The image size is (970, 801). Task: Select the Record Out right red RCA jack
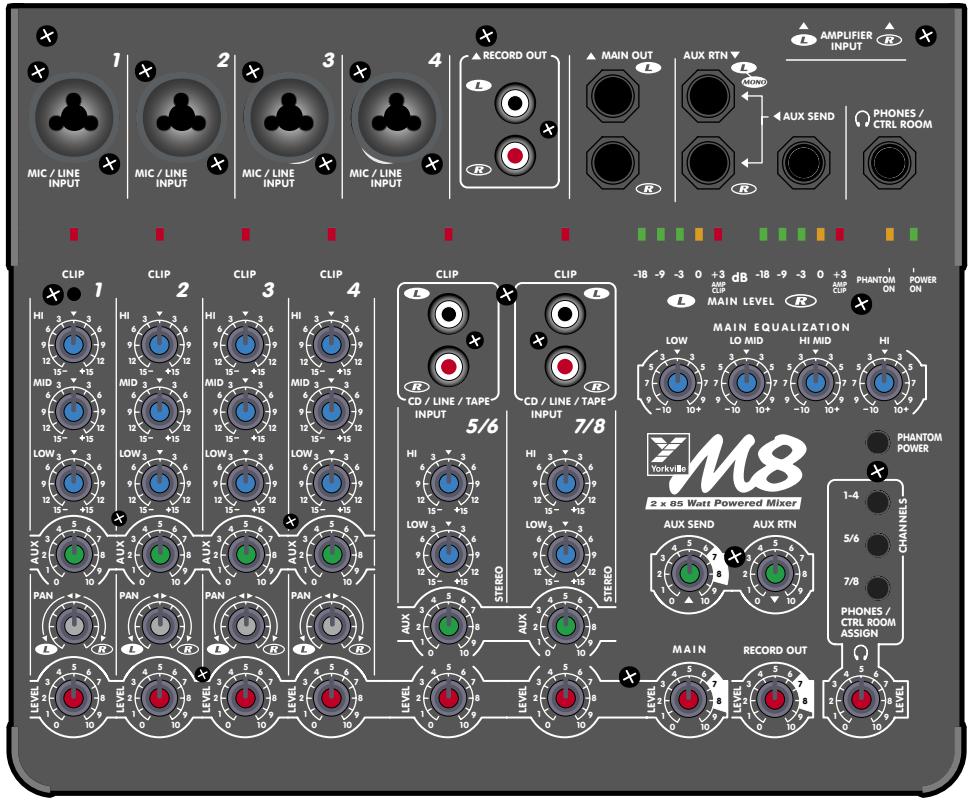click(x=515, y=155)
